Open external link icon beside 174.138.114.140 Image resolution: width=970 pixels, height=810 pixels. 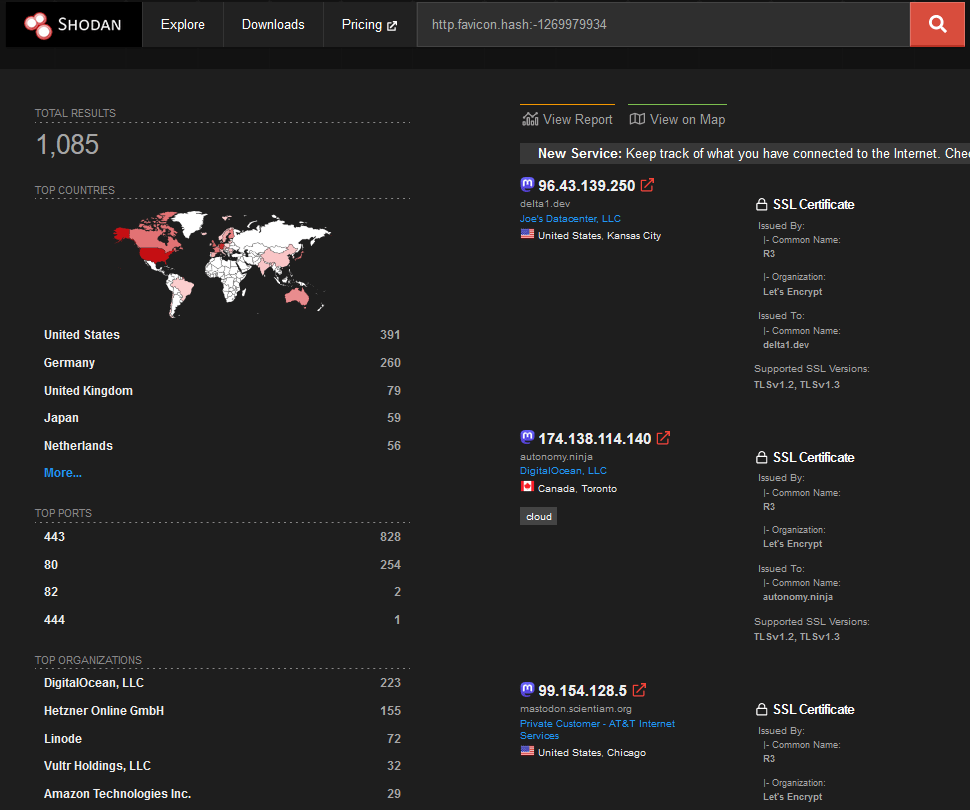tap(663, 438)
